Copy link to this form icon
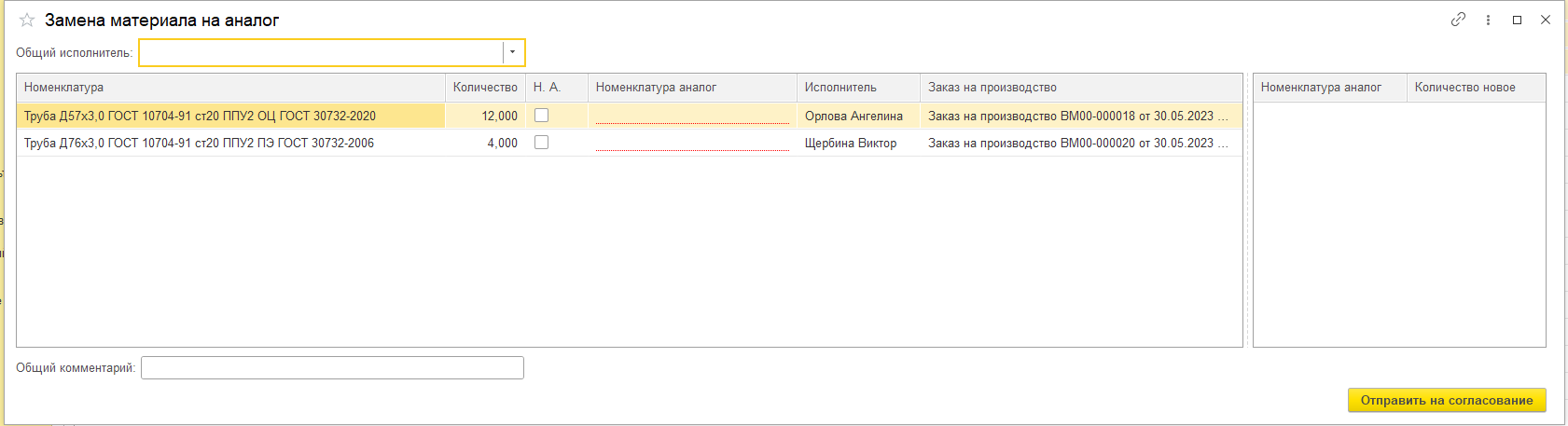Screen dimensions: 1568x426 point(1458,20)
